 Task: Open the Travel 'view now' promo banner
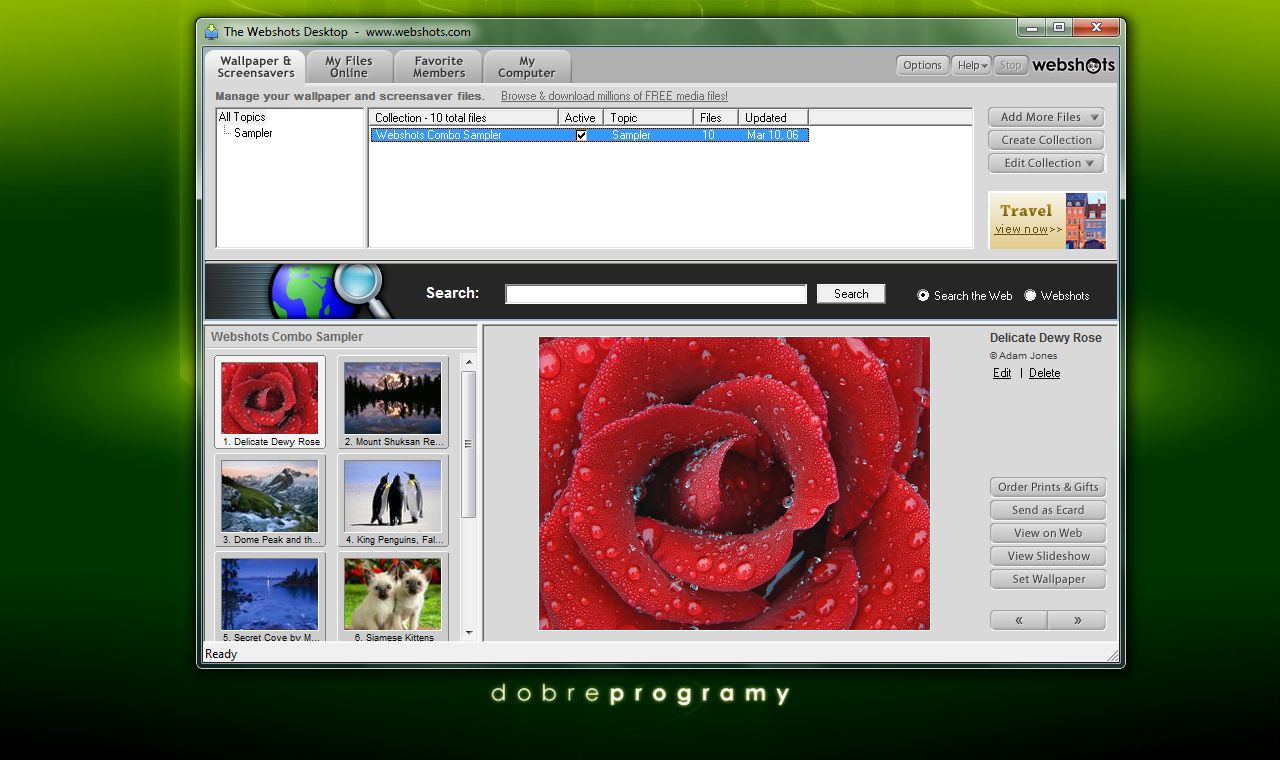pyautogui.click(x=1025, y=229)
